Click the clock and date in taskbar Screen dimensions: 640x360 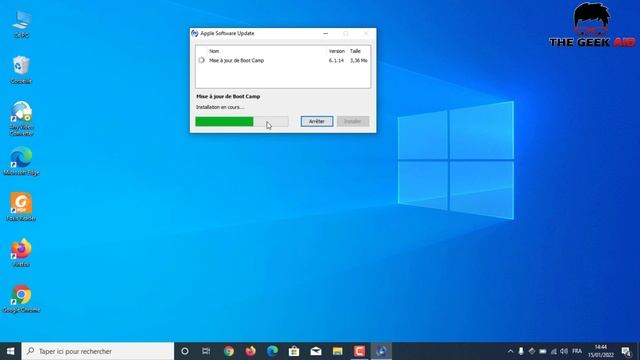click(601, 351)
